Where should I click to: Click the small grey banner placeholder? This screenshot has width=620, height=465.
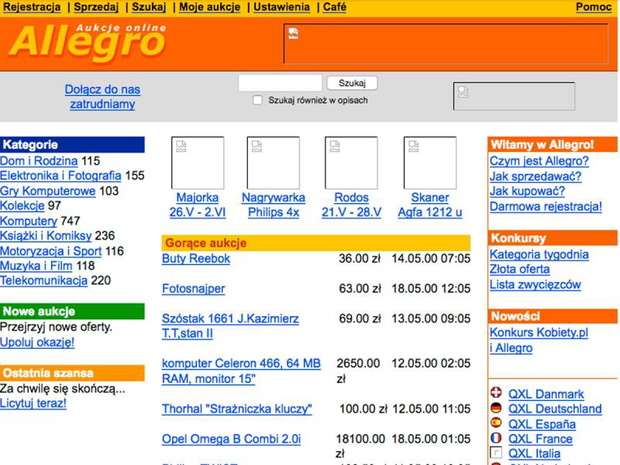click(x=514, y=96)
